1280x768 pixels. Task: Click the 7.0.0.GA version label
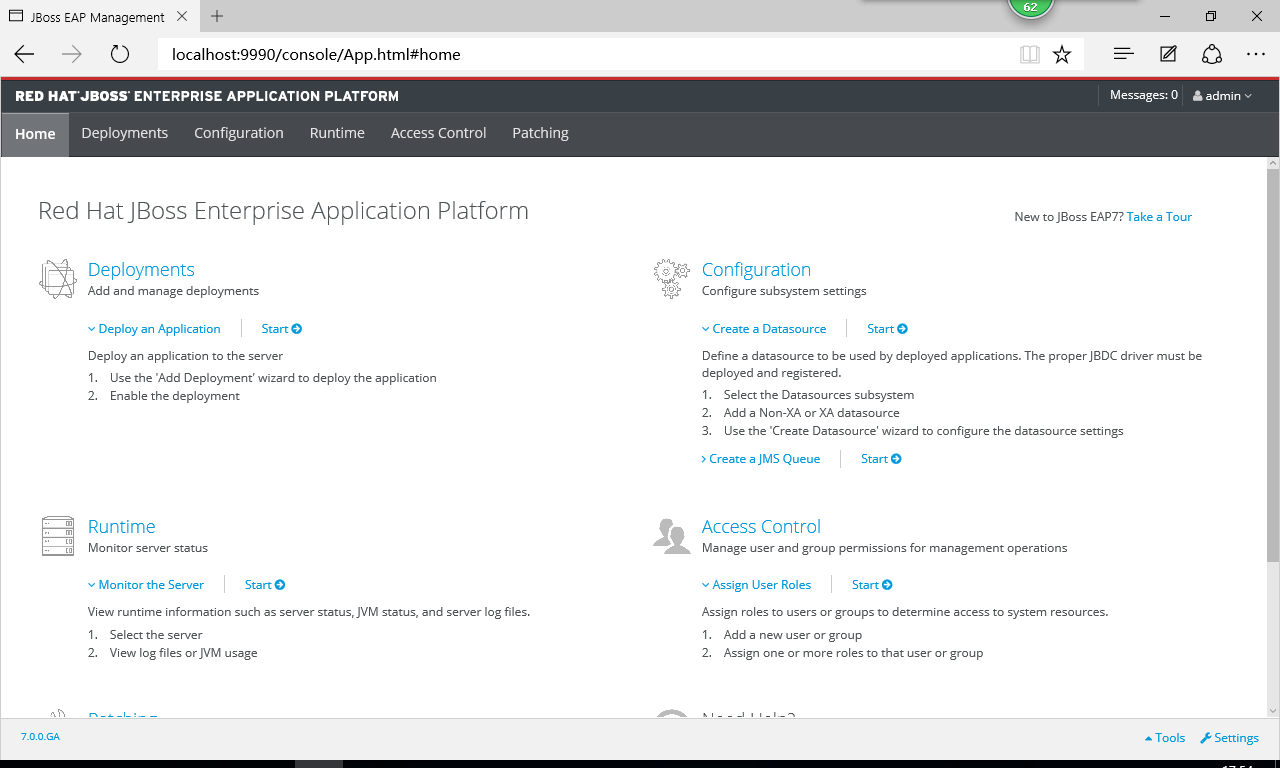coord(40,737)
